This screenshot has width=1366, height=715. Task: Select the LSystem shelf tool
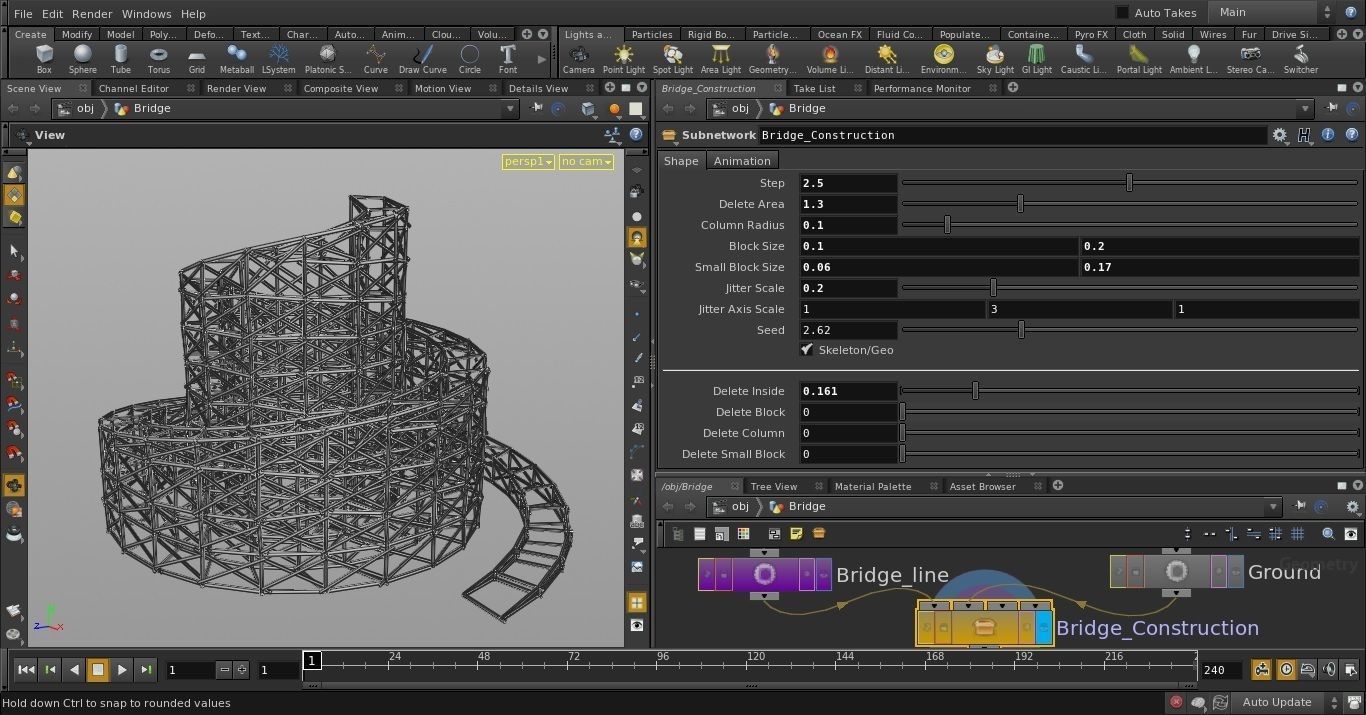click(279, 59)
